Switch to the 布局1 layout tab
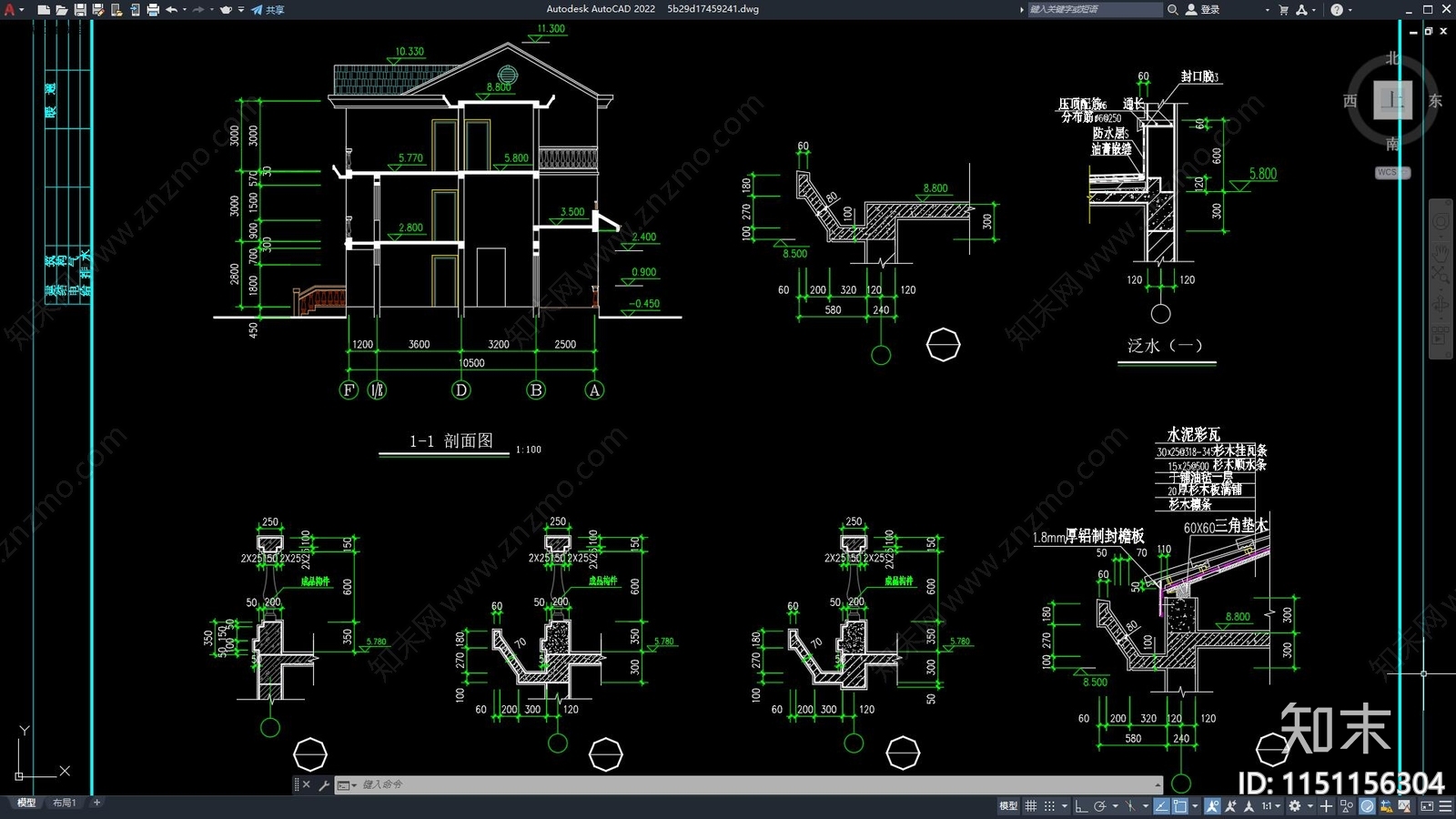 (x=64, y=803)
